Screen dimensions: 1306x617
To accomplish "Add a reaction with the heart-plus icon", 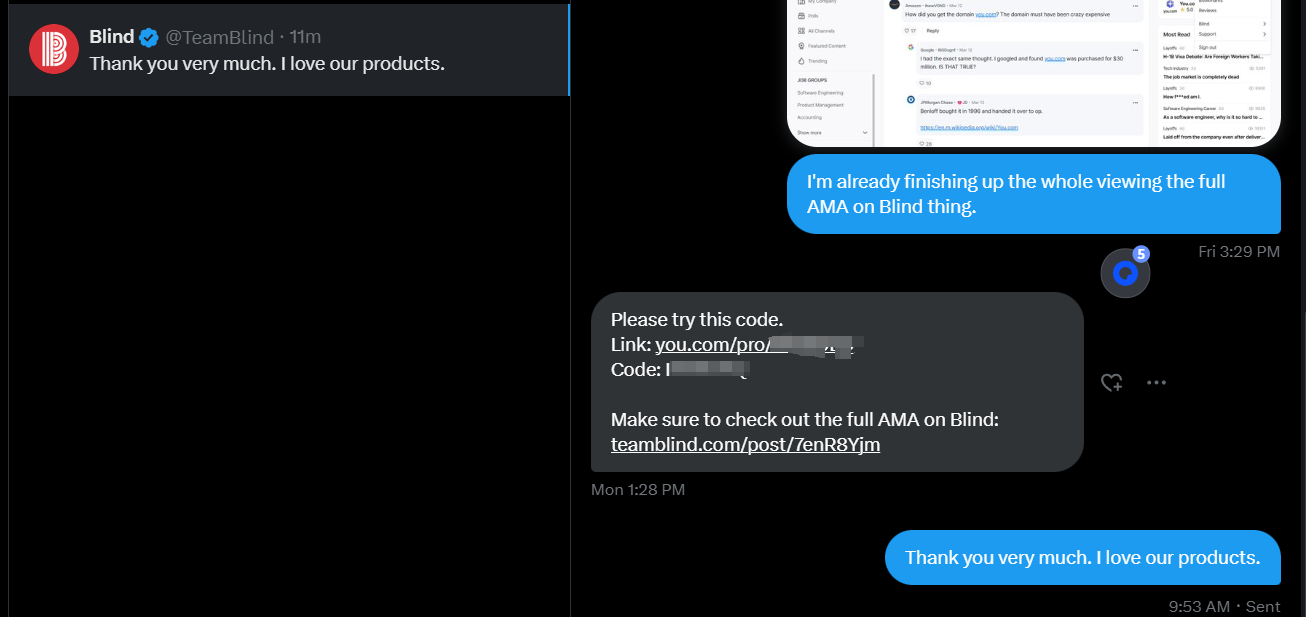I will click(1111, 382).
